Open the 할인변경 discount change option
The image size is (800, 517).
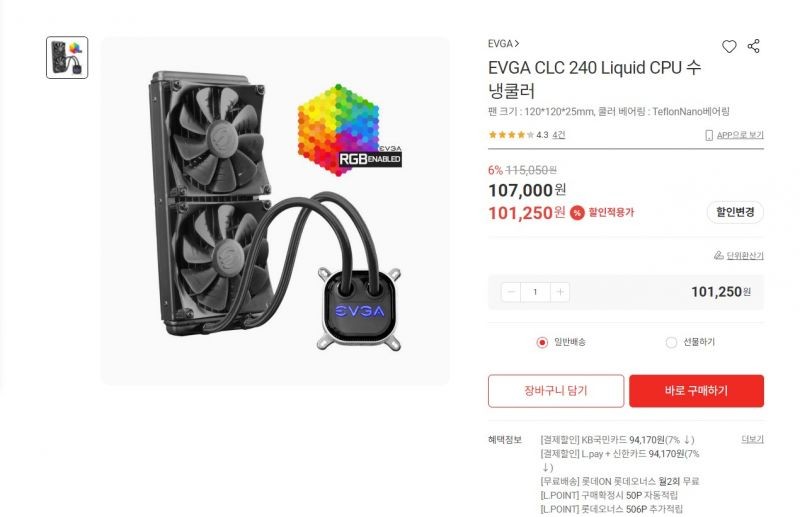click(x=735, y=212)
